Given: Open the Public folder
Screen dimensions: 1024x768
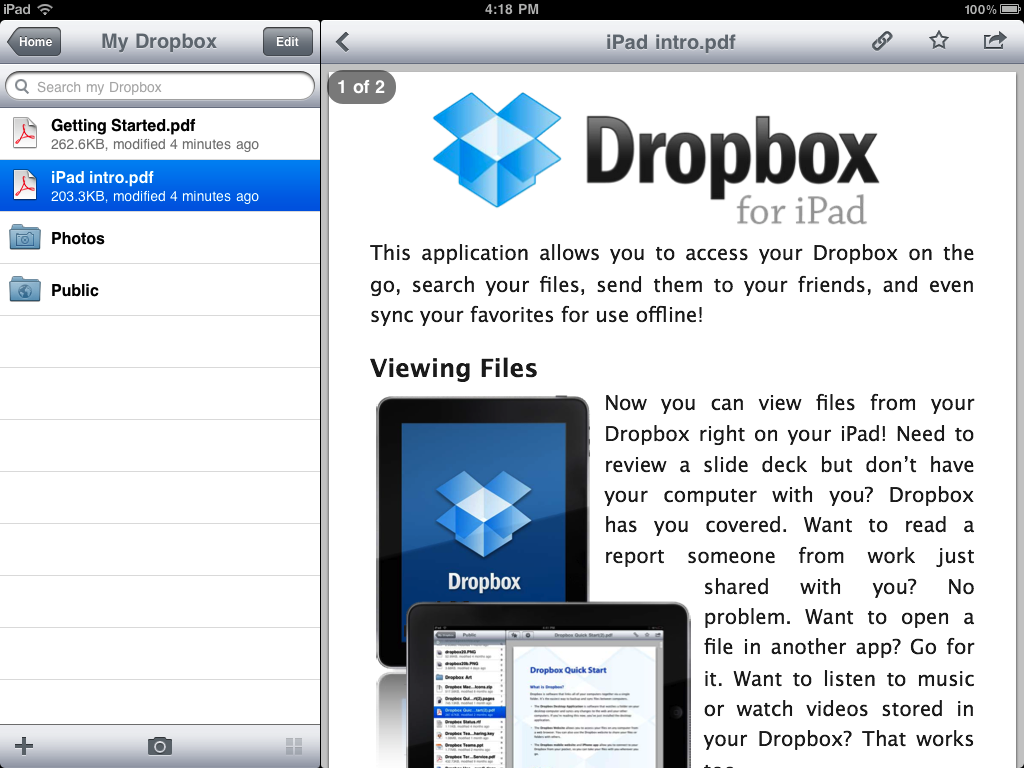Looking at the screenshot, I should pyautogui.click(x=75, y=290).
